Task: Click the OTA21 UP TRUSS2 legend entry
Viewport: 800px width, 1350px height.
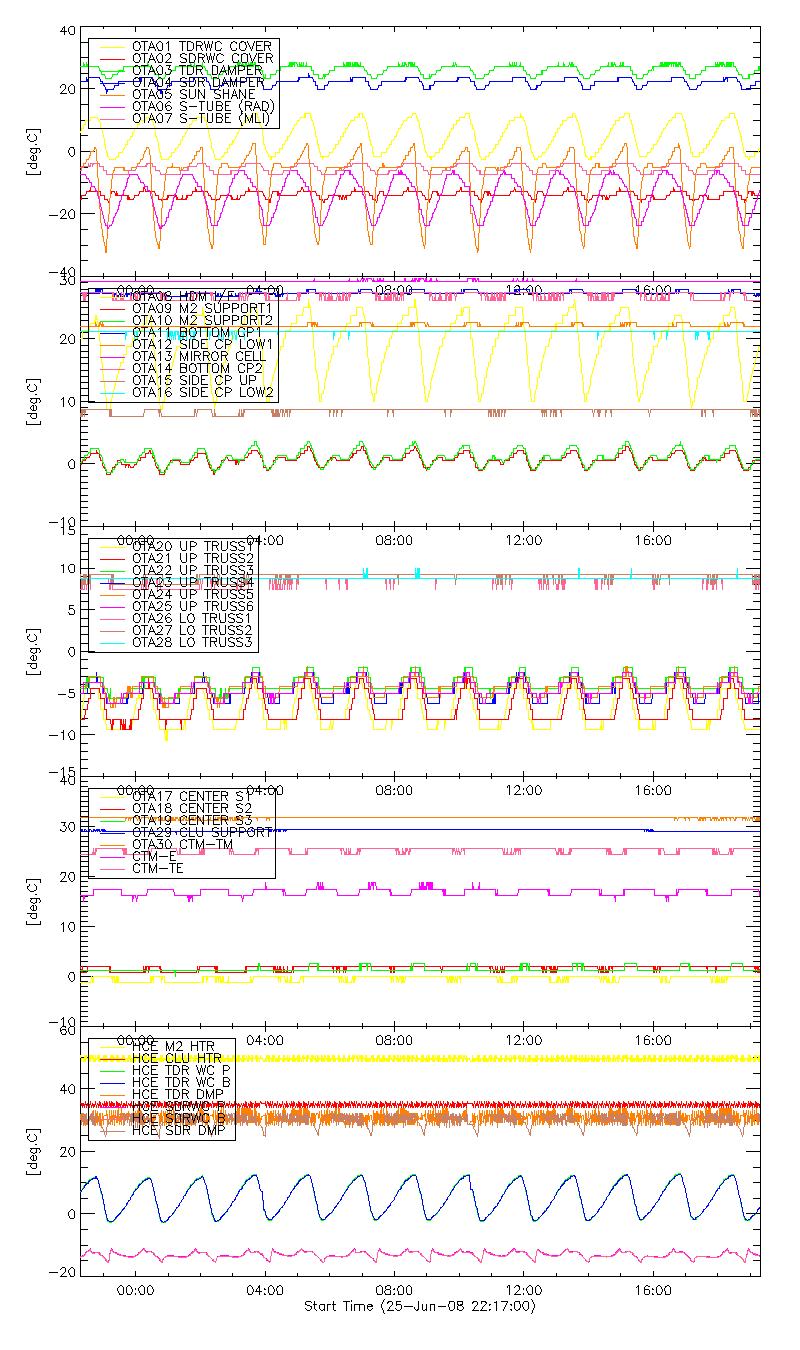Action: 193,558
